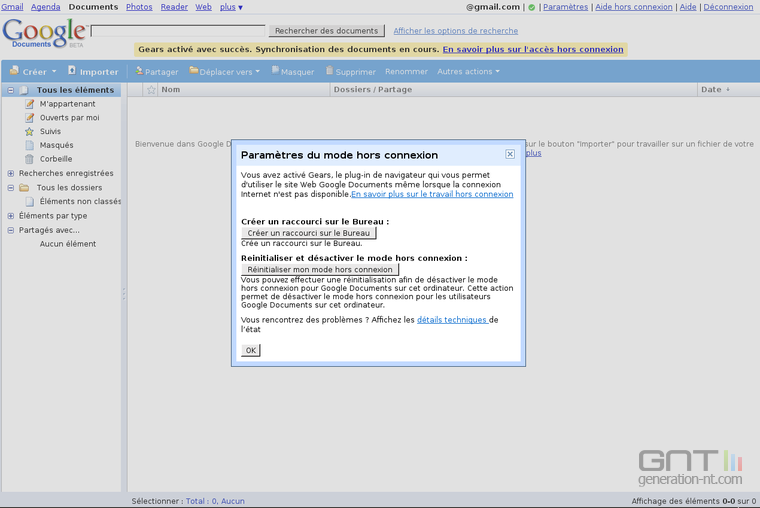Viewport: 760px width, 508px height.
Task: Open Aide hors connexion link
Action: coord(633,7)
